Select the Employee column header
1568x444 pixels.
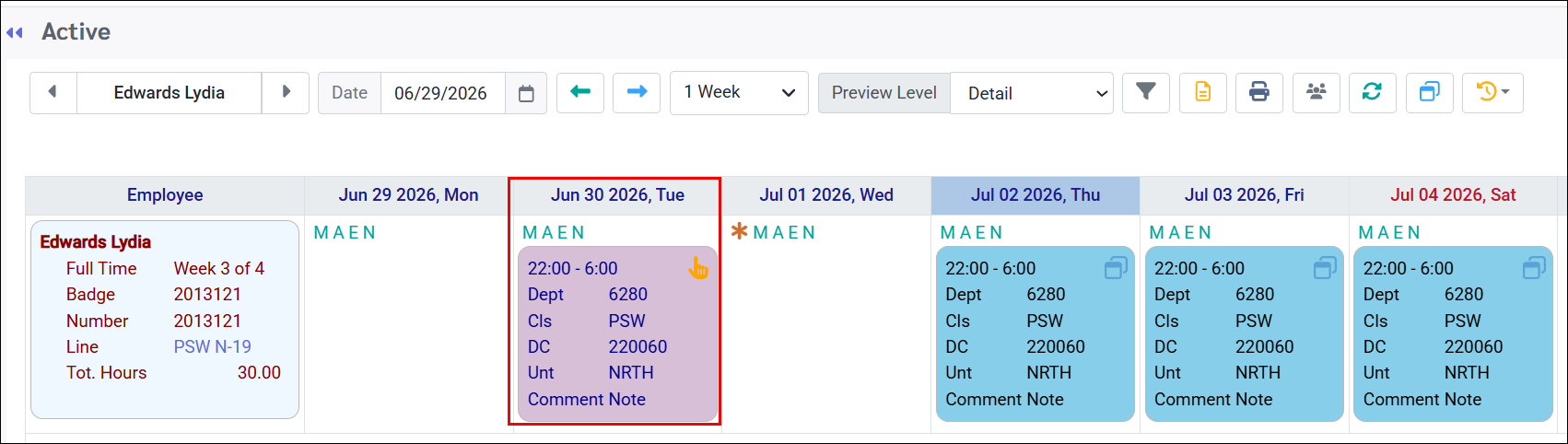coord(165,195)
